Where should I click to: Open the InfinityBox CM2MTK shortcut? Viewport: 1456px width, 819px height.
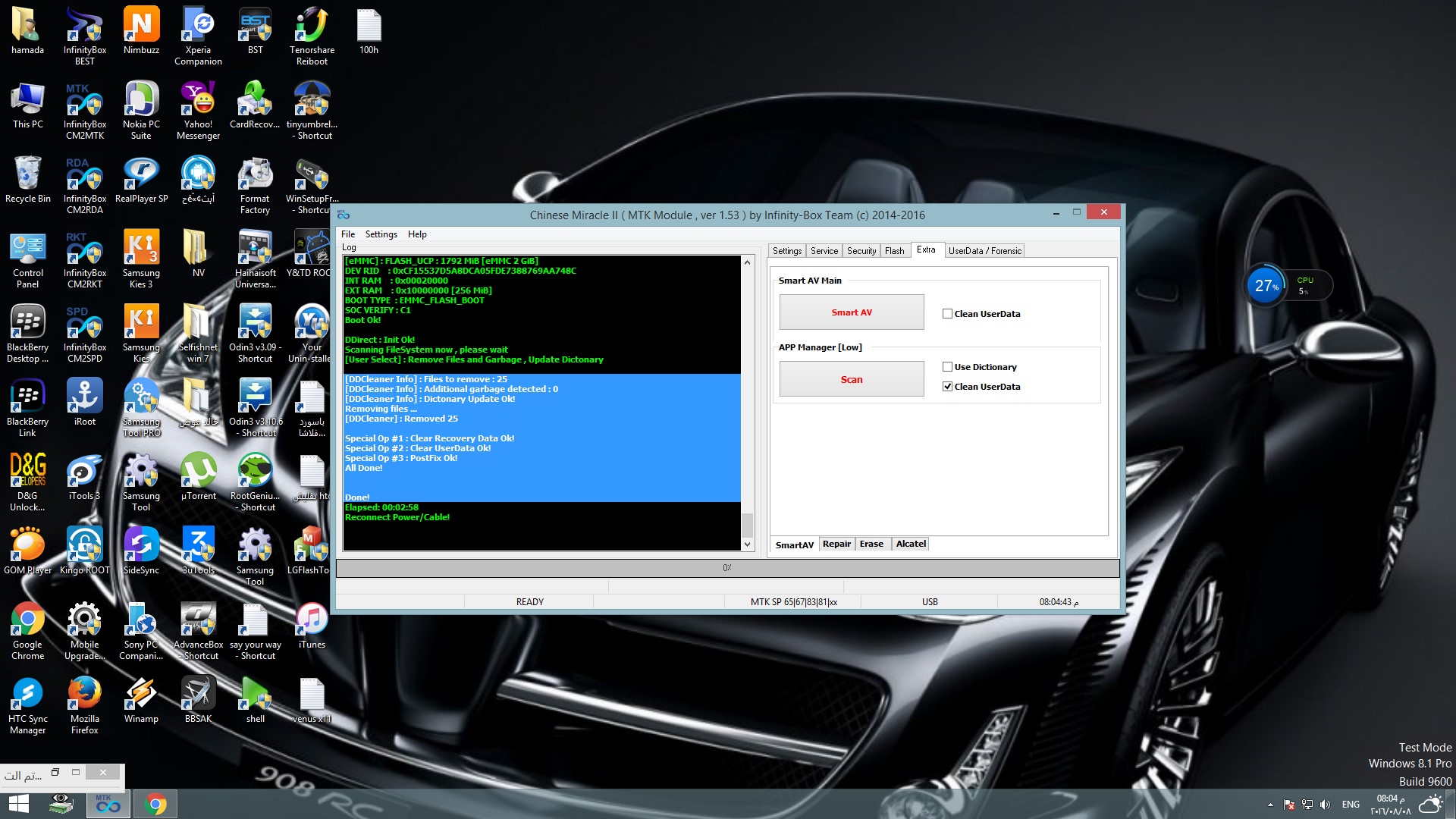(85, 110)
